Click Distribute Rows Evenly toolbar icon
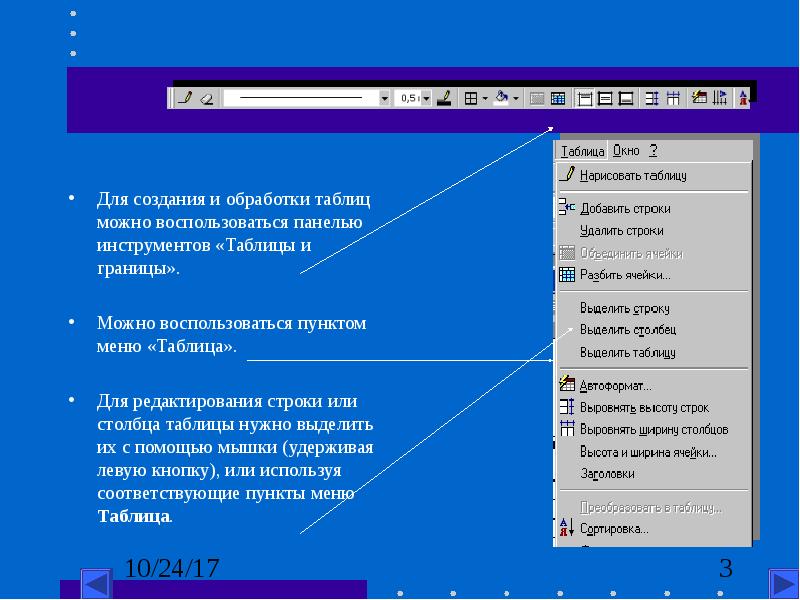 coord(652,98)
